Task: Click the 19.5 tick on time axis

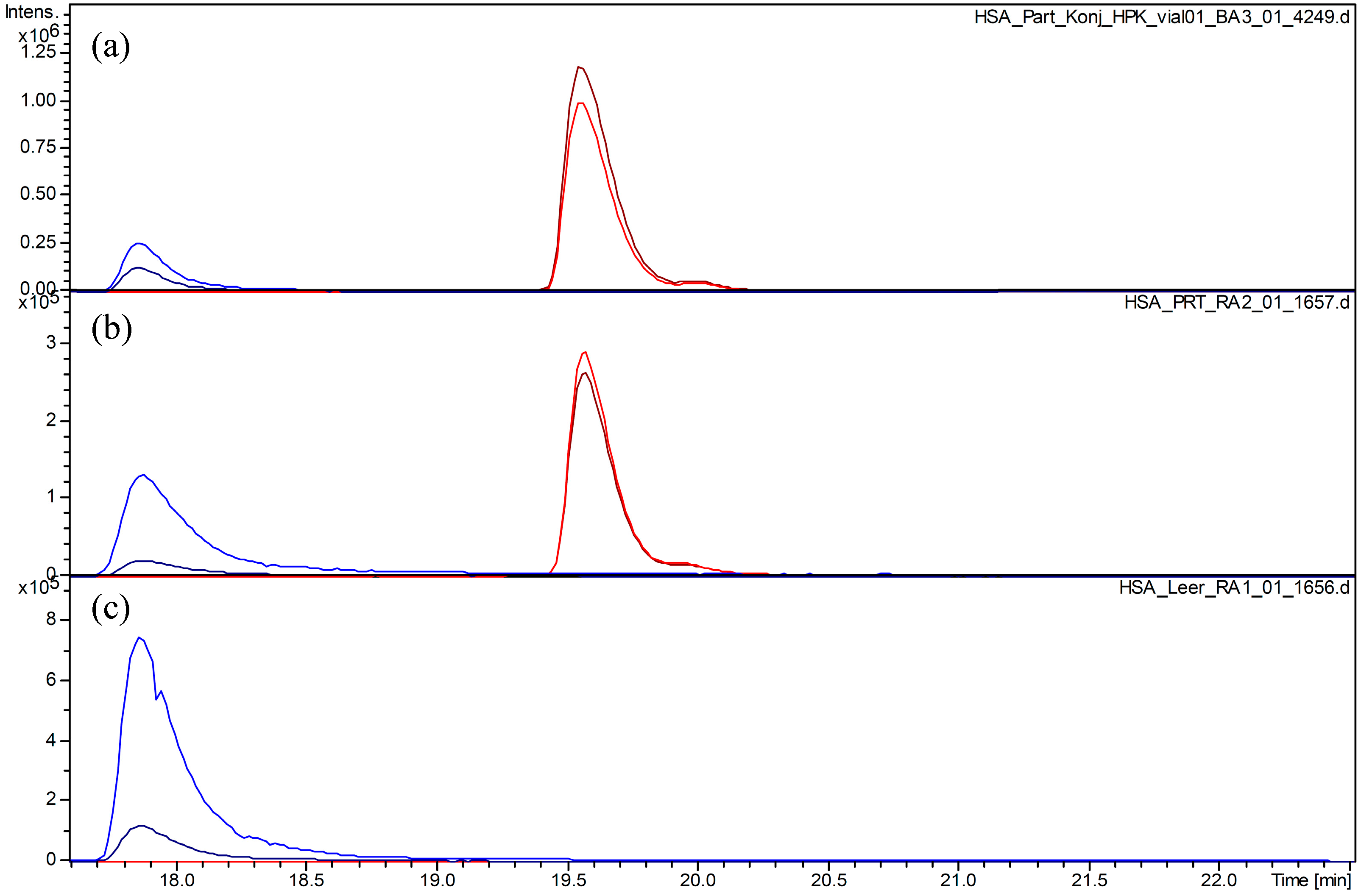Action: (569, 881)
